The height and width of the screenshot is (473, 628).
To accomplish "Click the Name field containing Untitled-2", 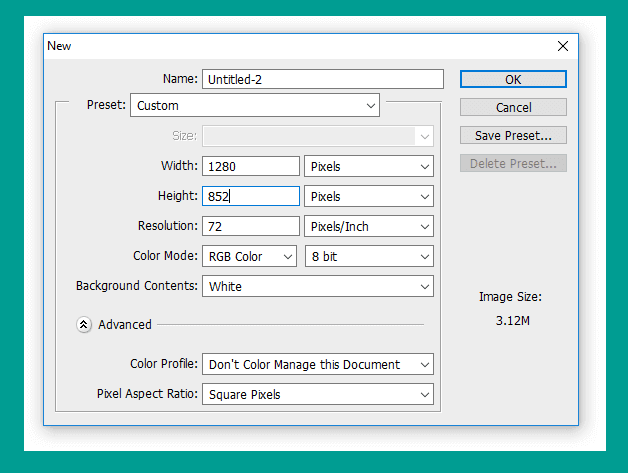I will (x=323, y=79).
